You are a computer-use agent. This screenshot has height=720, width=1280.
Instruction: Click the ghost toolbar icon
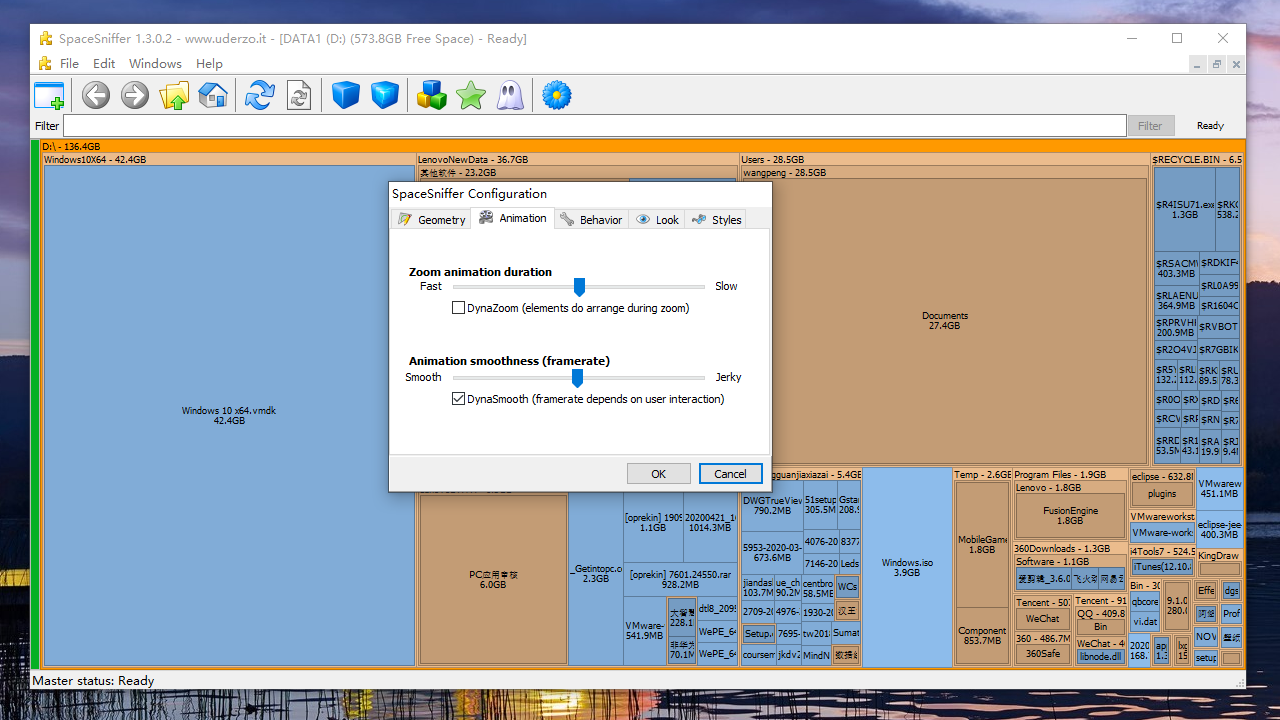point(509,95)
